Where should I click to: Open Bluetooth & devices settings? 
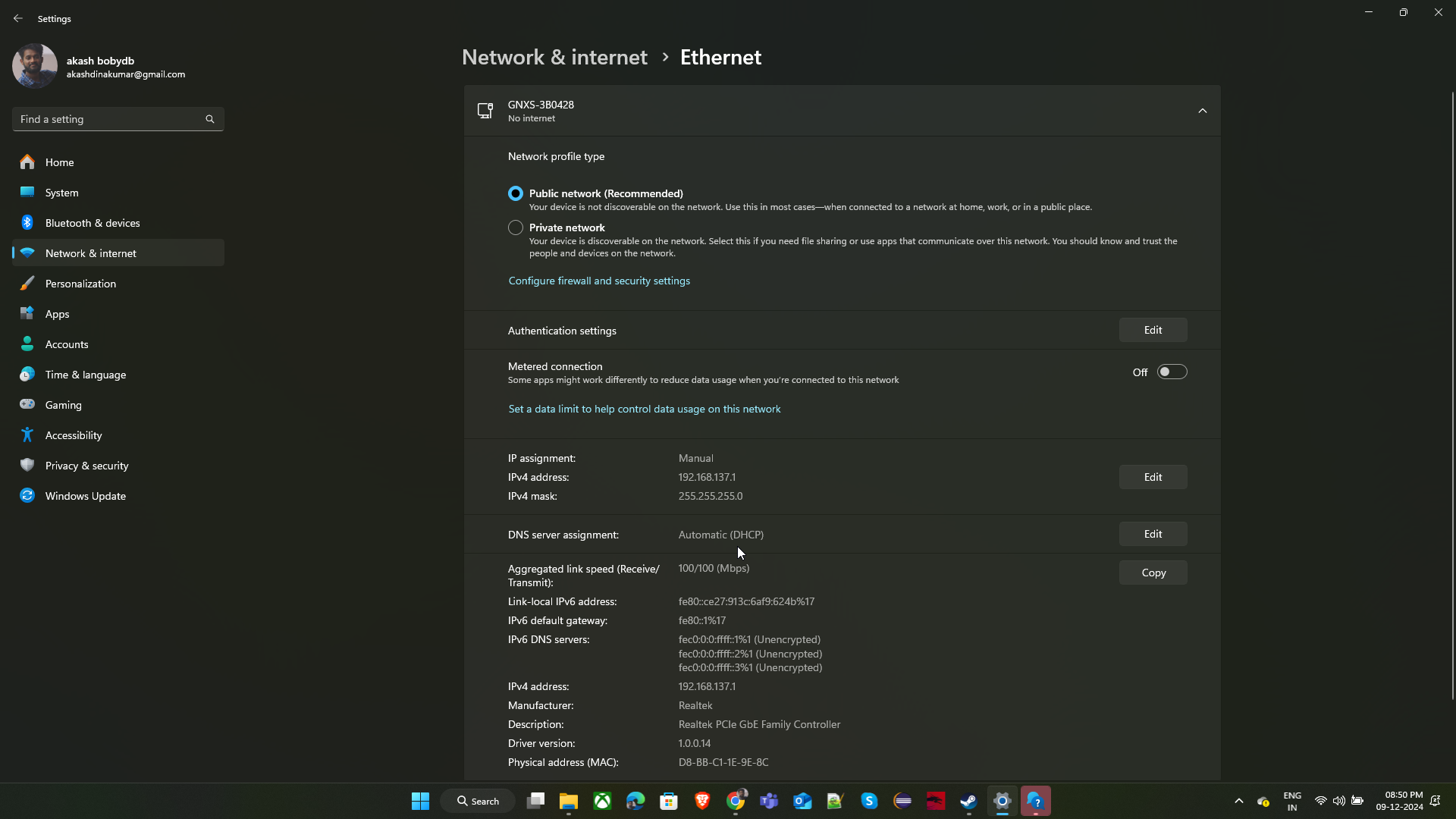pos(93,223)
